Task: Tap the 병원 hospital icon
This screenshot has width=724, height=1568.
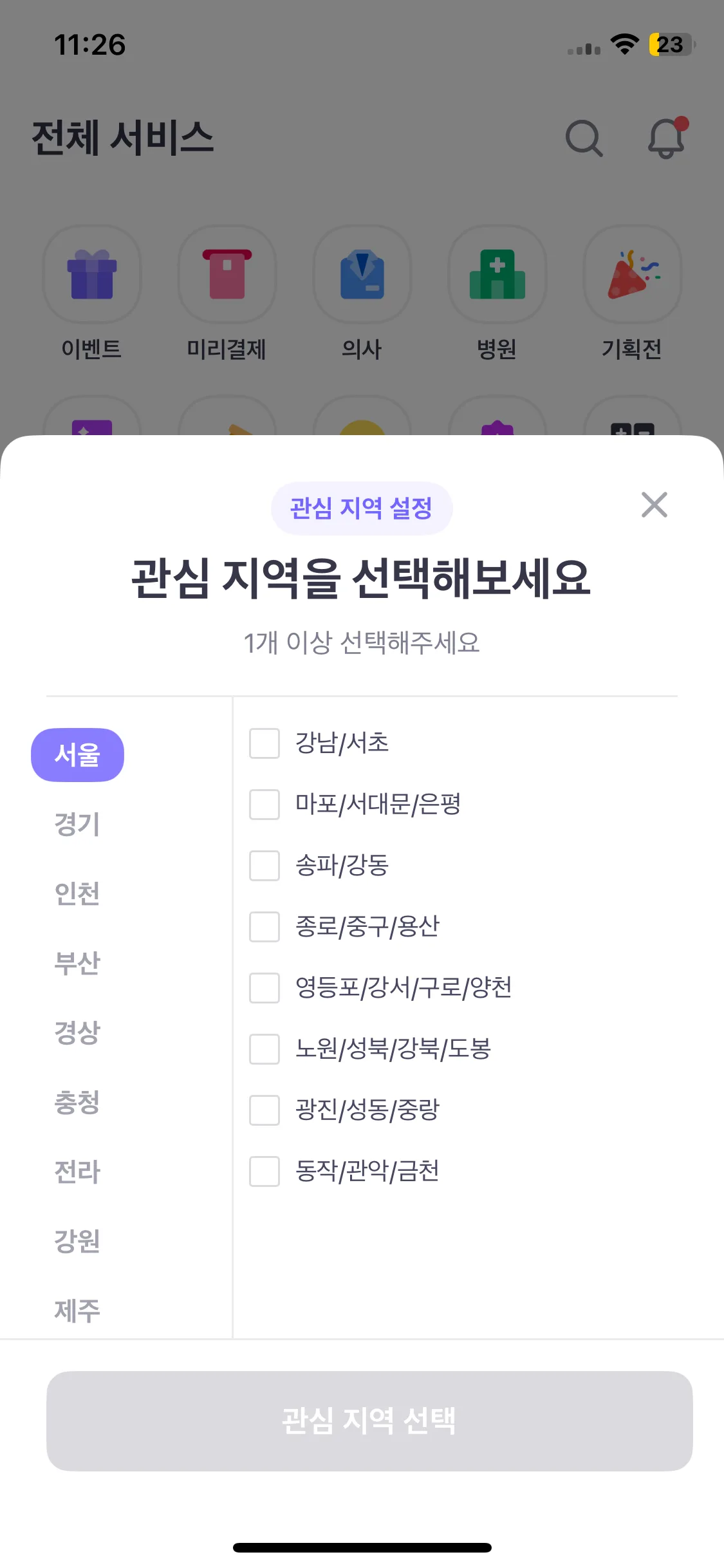Action: [497, 274]
